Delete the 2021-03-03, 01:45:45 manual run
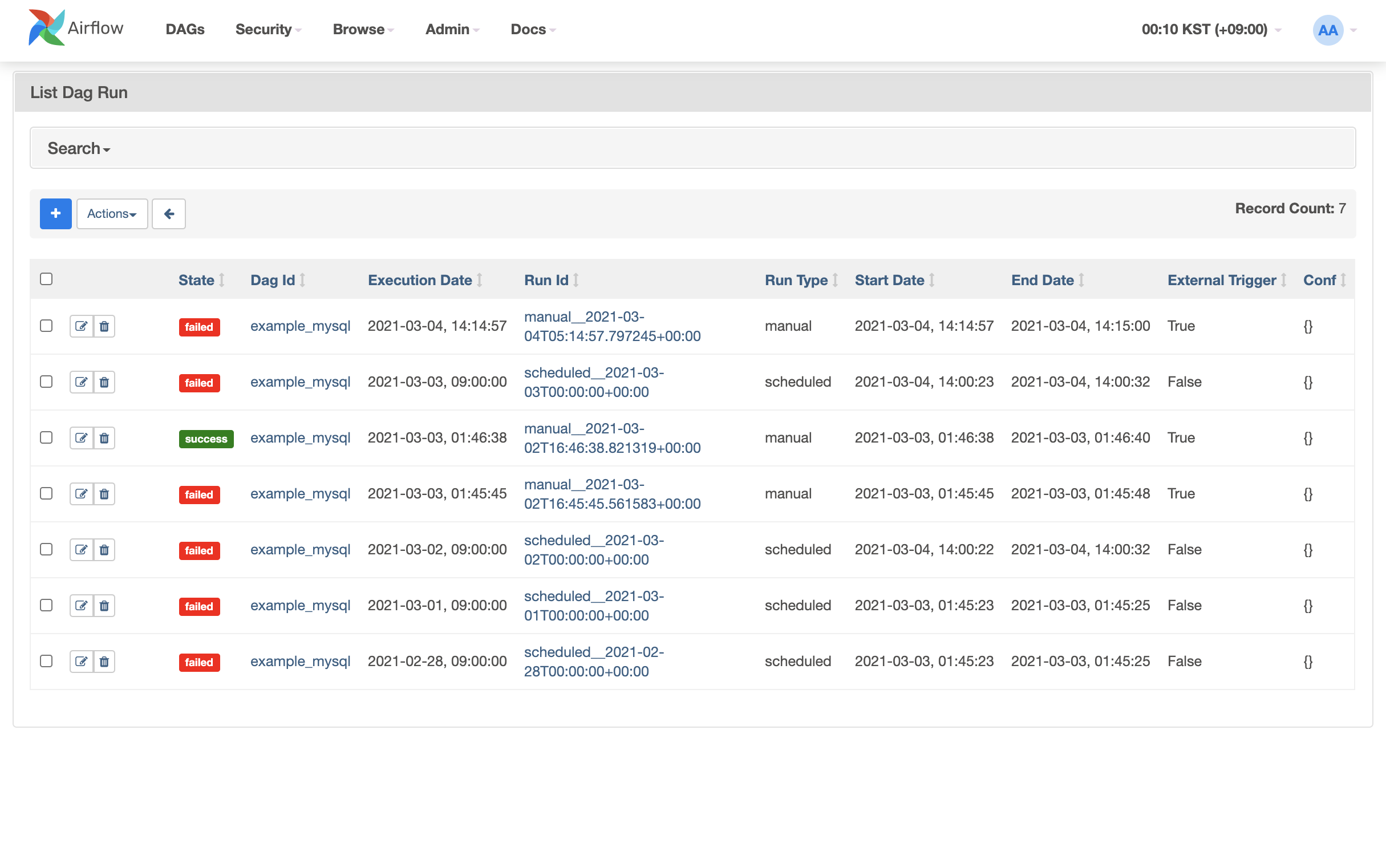The image size is (1386, 868). (x=104, y=494)
